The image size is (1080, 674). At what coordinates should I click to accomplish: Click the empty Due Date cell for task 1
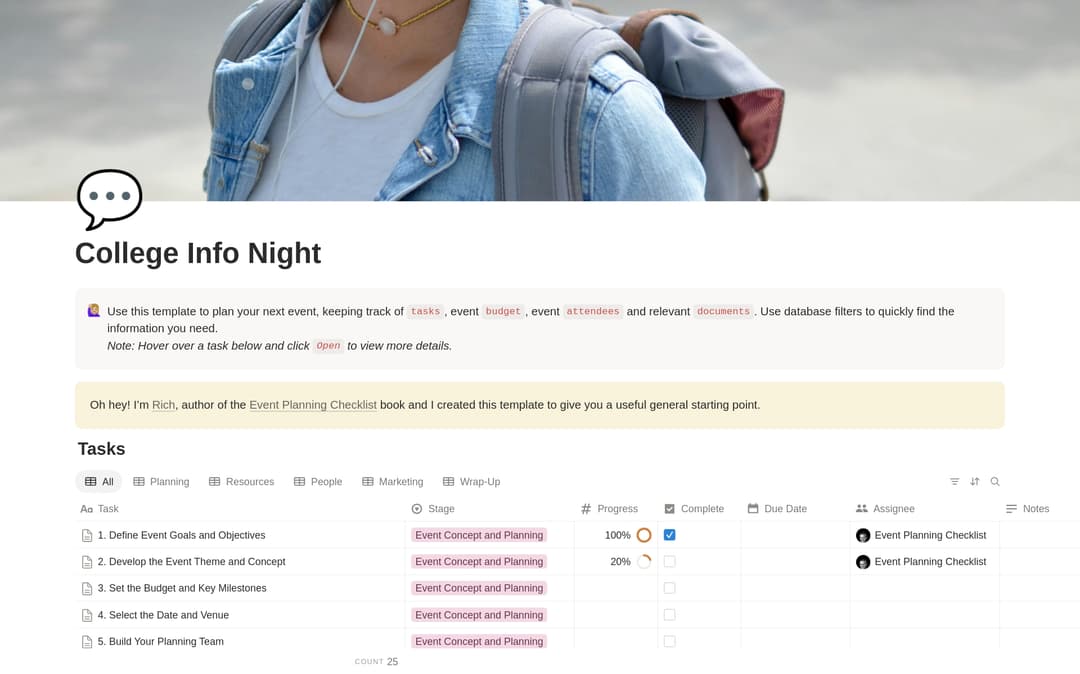coord(796,535)
